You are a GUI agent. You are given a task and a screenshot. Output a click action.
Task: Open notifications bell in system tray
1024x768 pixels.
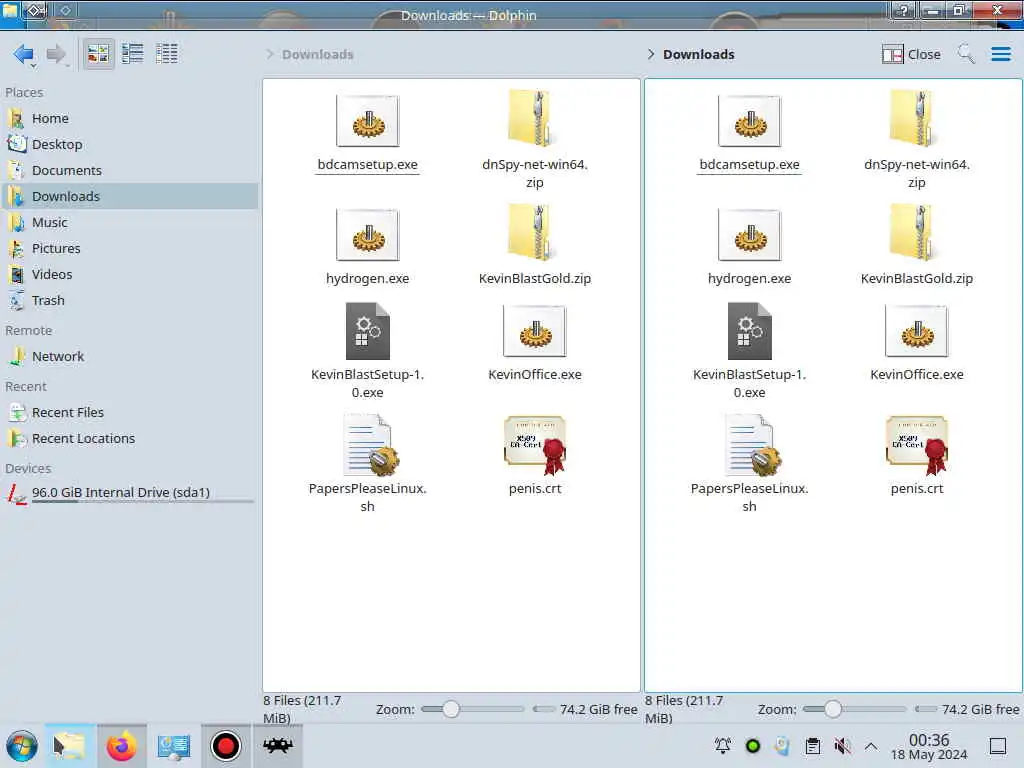pyautogui.click(x=722, y=746)
